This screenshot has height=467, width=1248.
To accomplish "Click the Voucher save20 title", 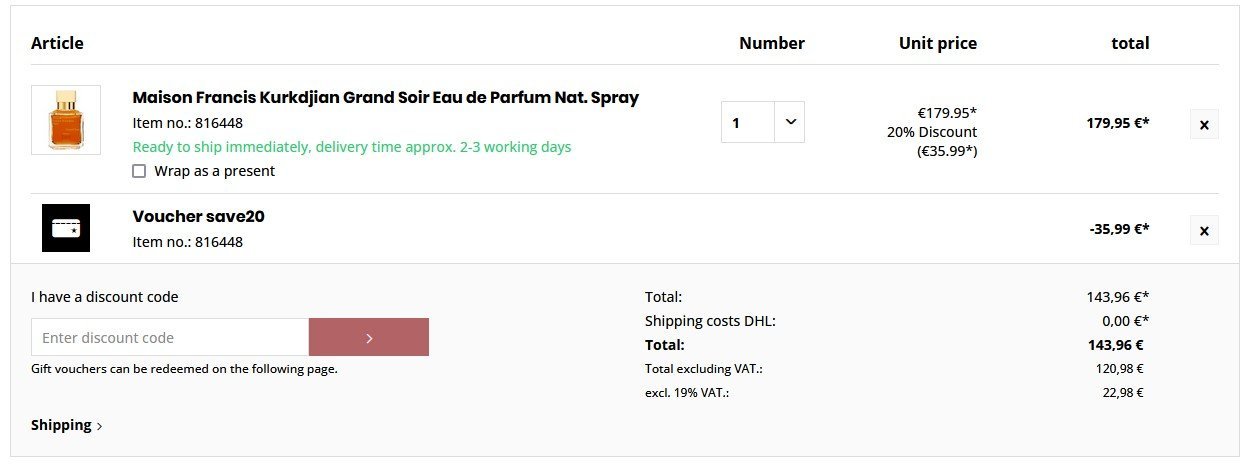I will (198, 216).
